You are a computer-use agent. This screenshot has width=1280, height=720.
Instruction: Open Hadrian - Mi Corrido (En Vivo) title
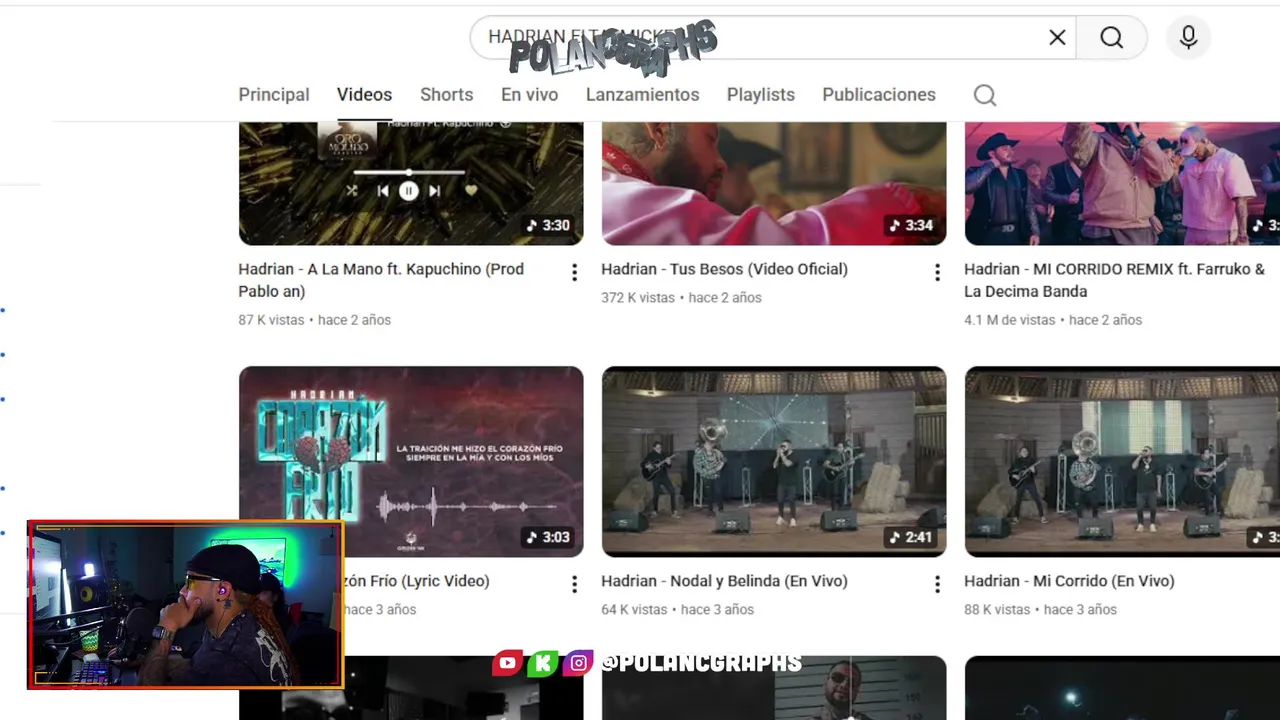(x=1069, y=581)
